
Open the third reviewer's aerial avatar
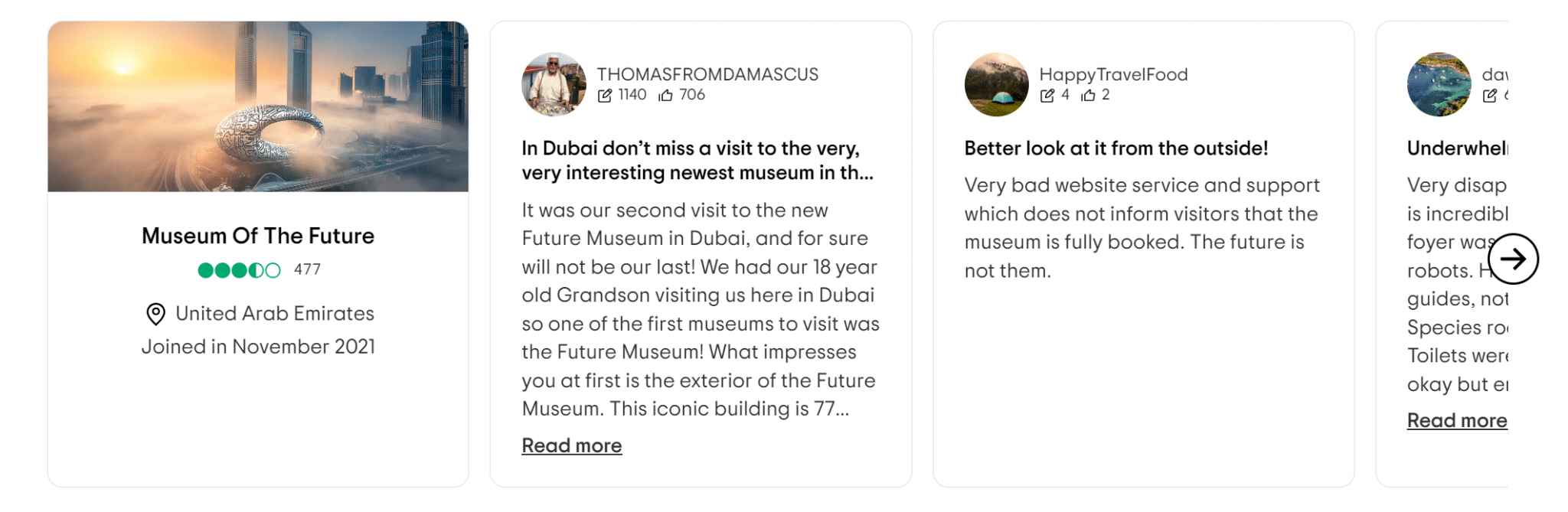tap(1439, 84)
